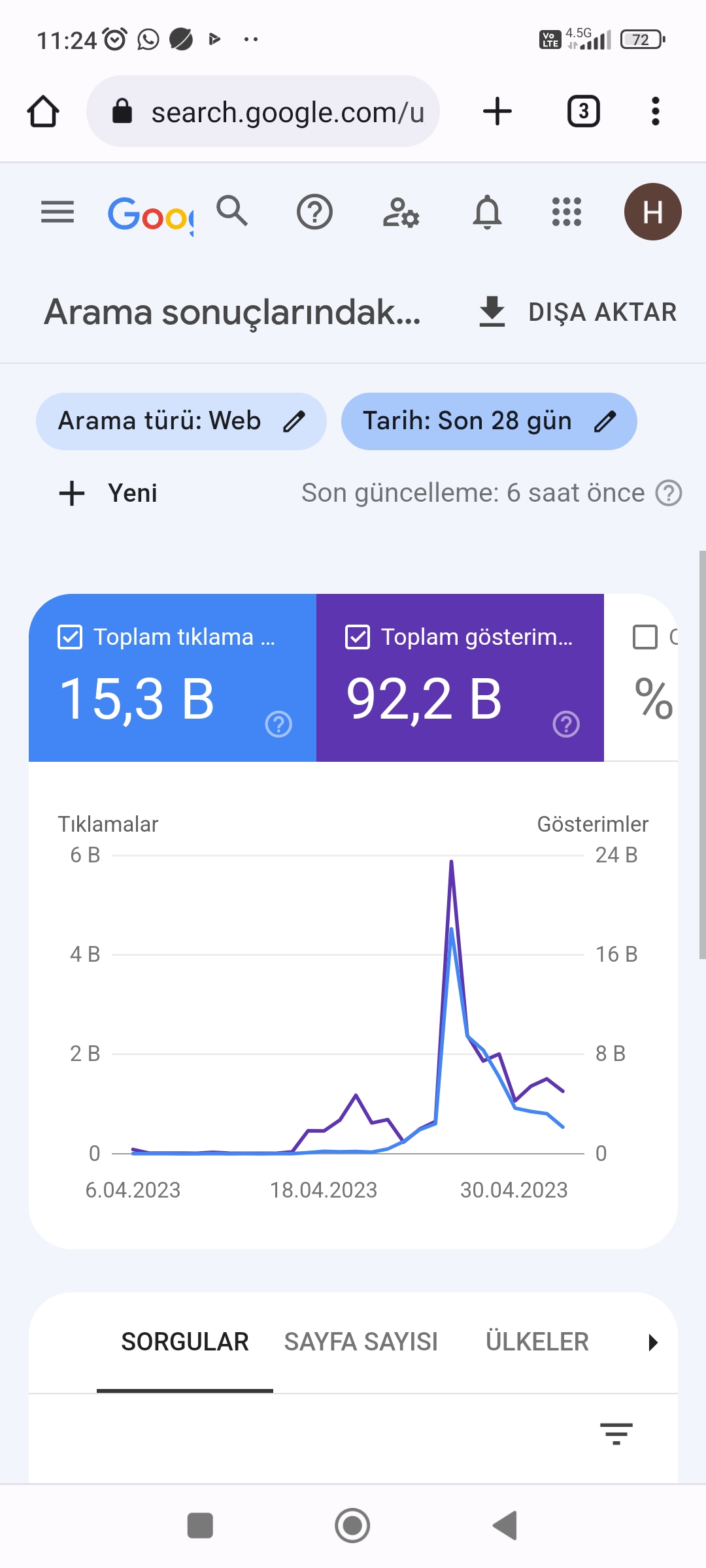This screenshot has height=1568, width=706.
Task: Uncheck the Toplam gösterim checkbox
Action: click(358, 637)
